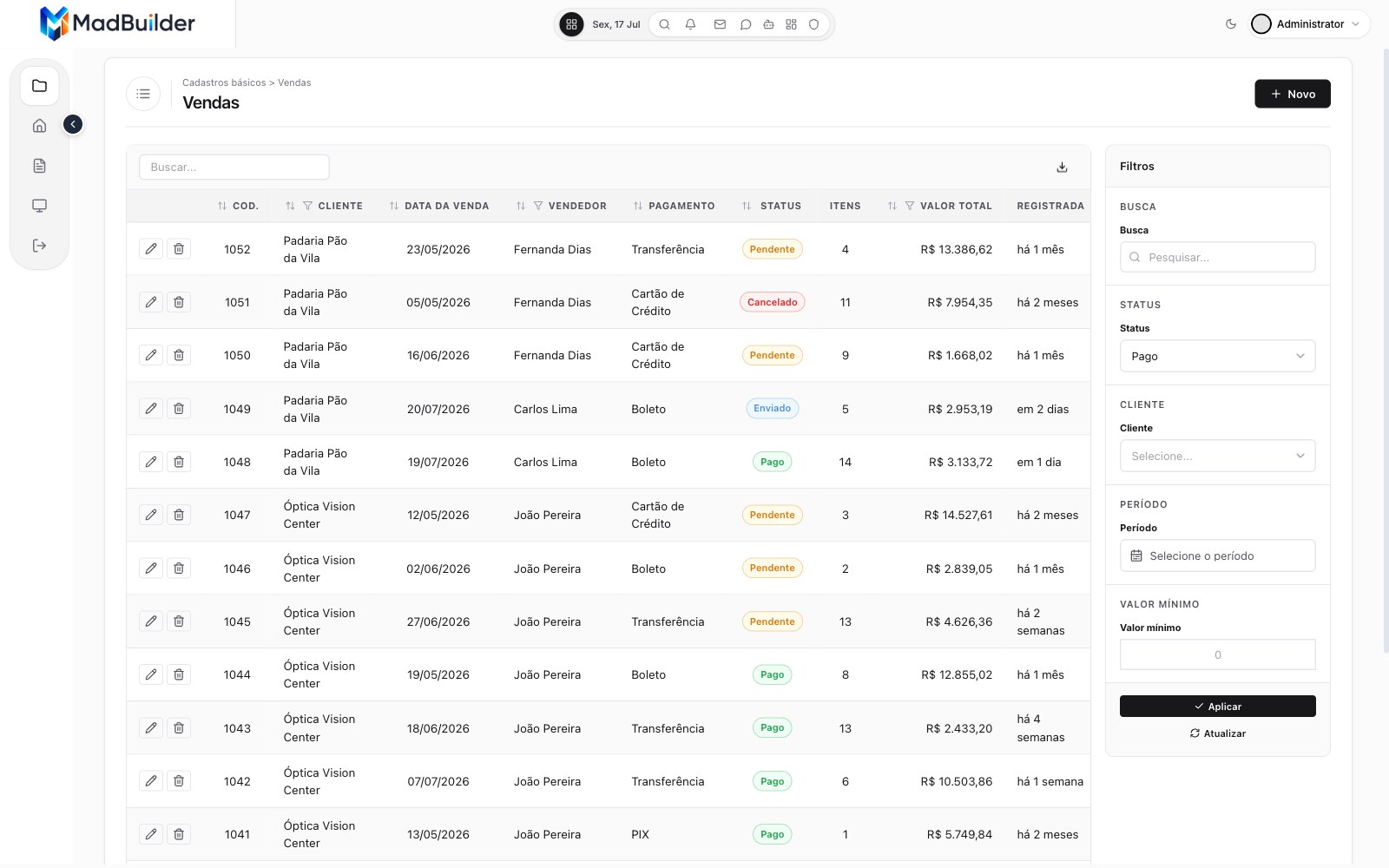This screenshot has height=868, width=1389.
Task: Click Cadastros básicos breadcrumb link
Action: (224, 82)
